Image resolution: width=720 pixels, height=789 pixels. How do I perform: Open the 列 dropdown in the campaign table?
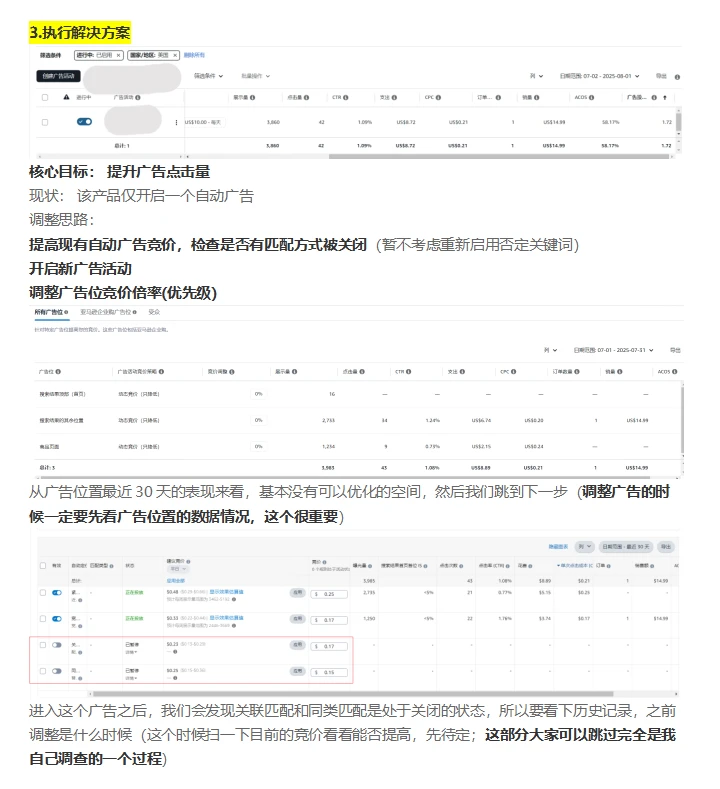pos(536,76)
